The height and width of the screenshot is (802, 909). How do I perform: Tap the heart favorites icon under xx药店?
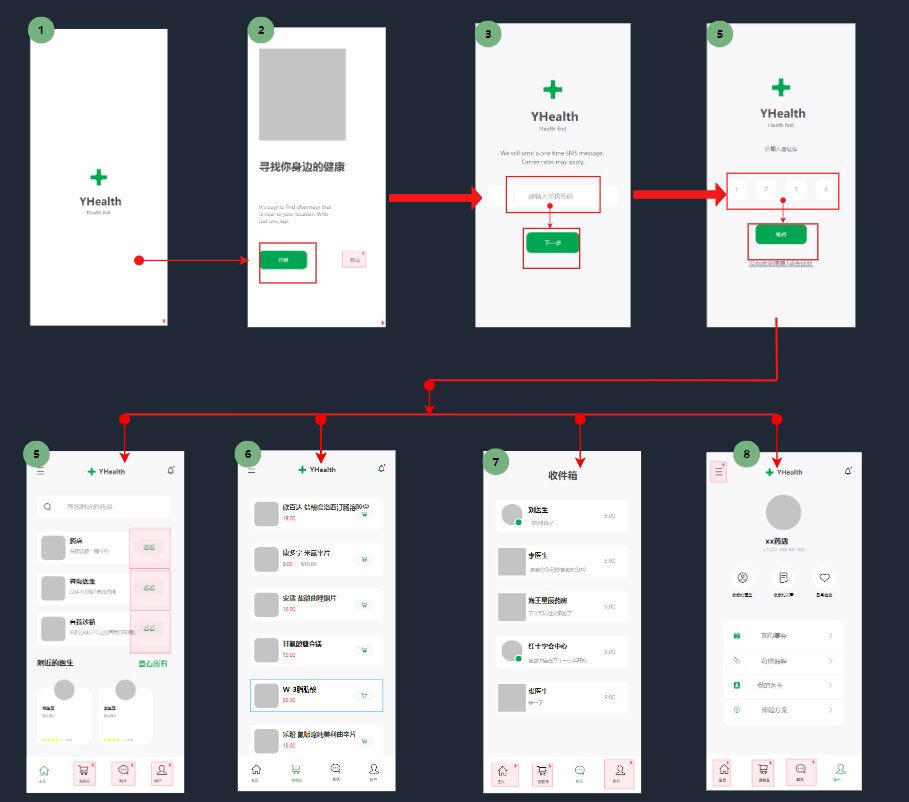click(x=824, y=578)
